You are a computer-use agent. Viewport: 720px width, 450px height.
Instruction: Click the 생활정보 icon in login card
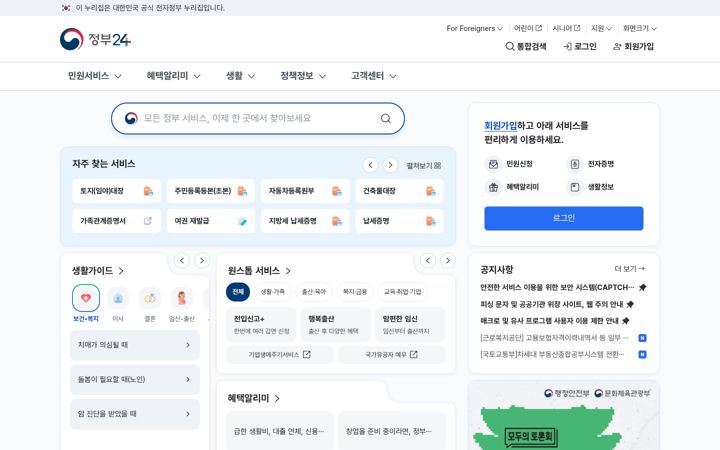pos(574,187)
